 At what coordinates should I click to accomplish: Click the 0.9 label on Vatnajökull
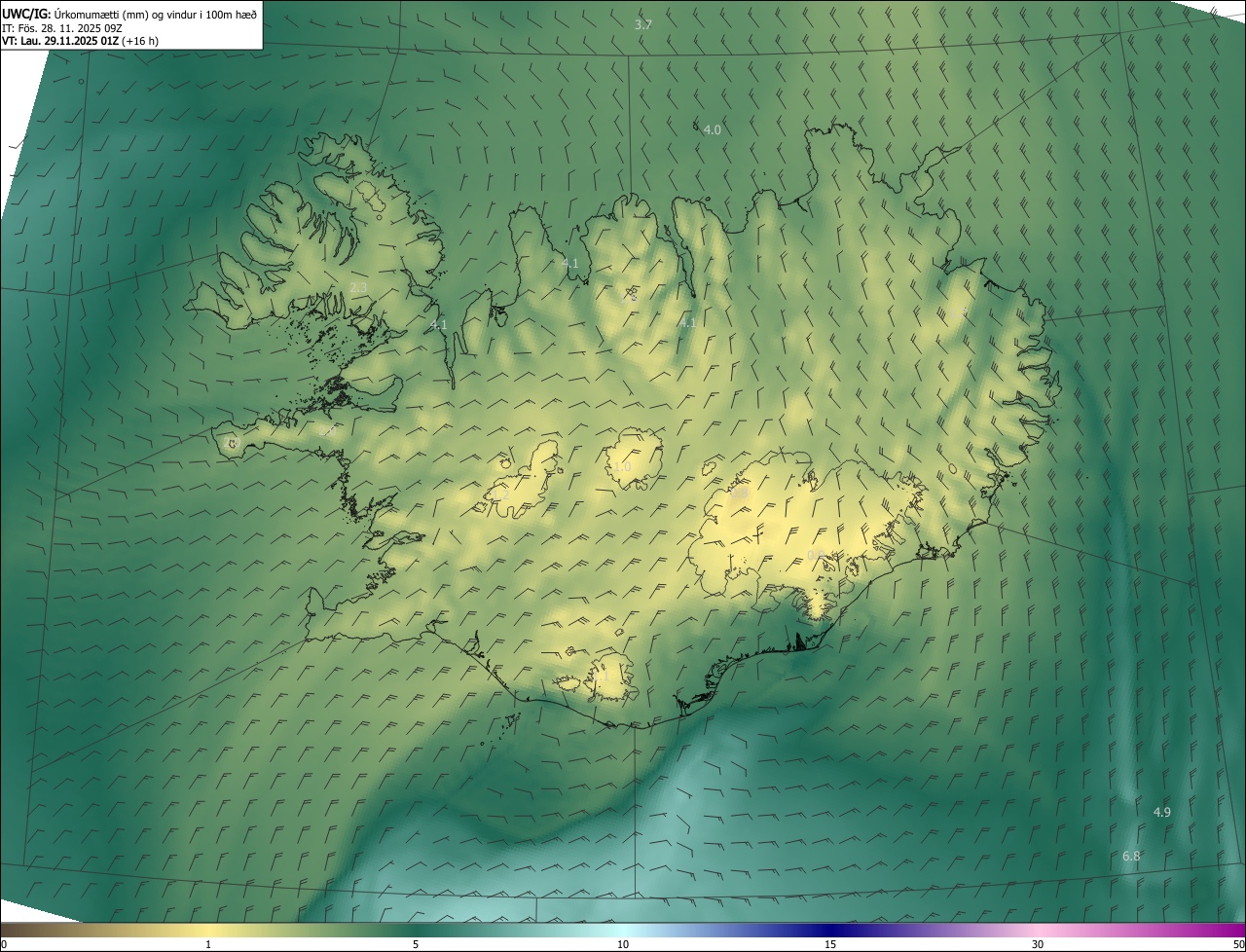[x=816, y=555]
